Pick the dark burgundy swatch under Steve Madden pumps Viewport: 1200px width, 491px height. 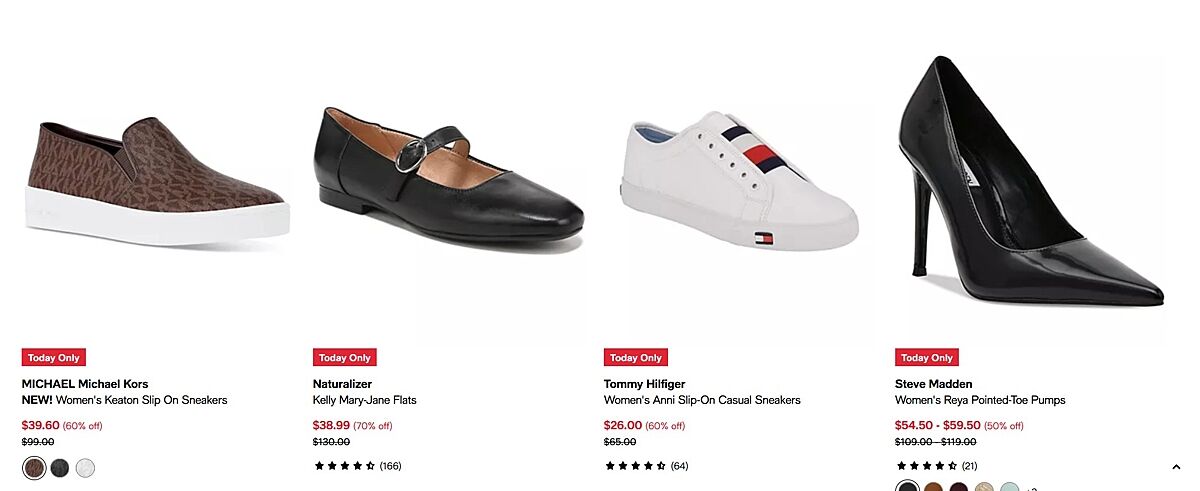tap(959, 487)
